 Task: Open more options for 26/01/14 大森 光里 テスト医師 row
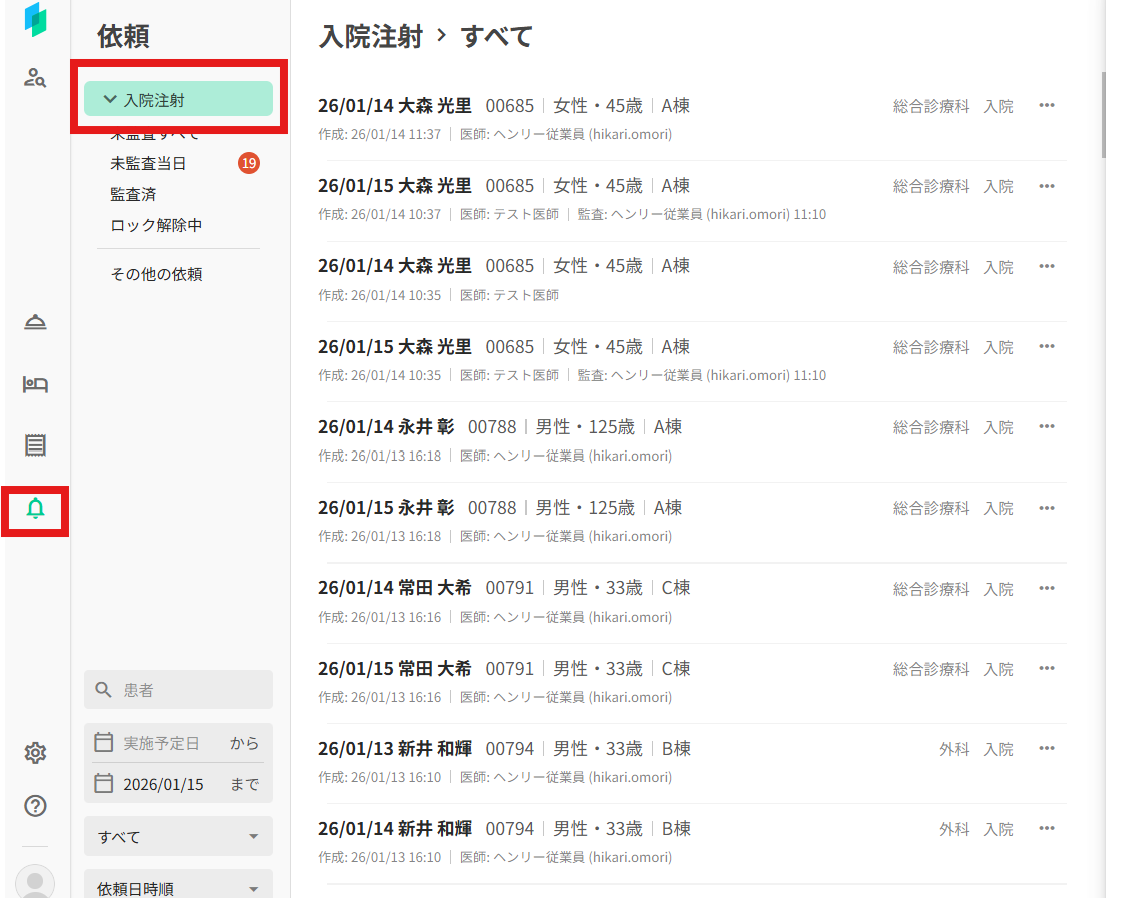(x=1047, y=266)
